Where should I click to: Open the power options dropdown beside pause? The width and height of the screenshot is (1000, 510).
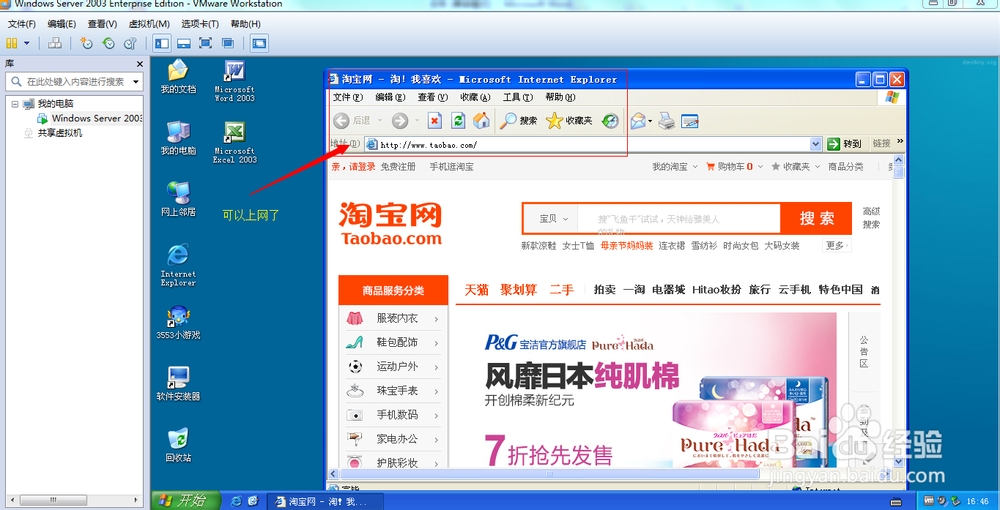pyautogui.click(x=27, y=43)
